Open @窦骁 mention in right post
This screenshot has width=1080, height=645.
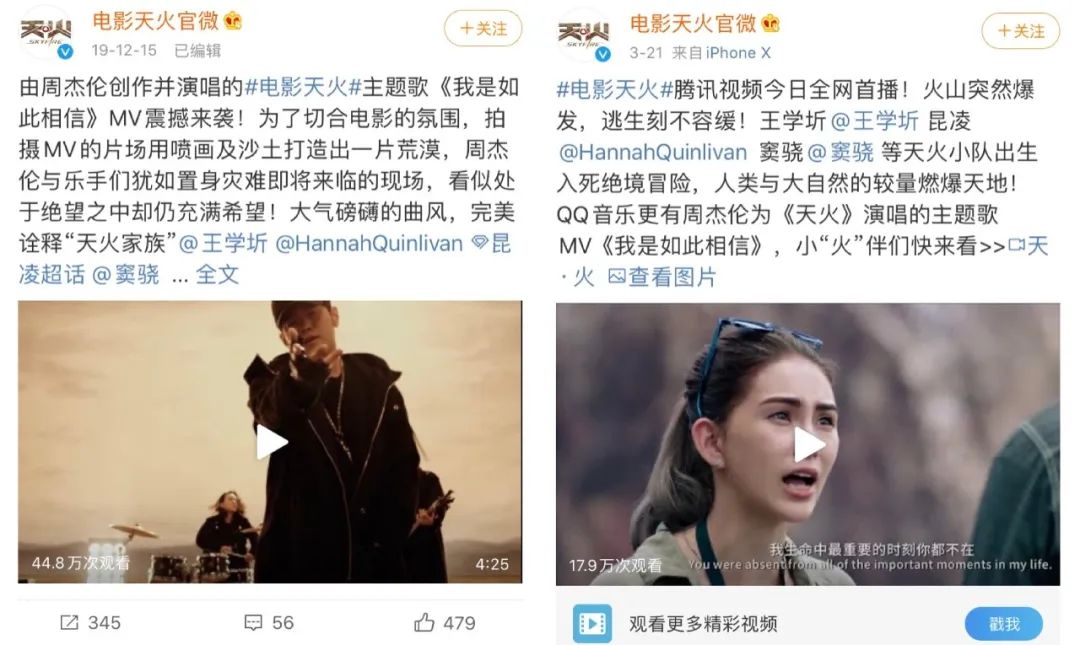coord(840,152)
